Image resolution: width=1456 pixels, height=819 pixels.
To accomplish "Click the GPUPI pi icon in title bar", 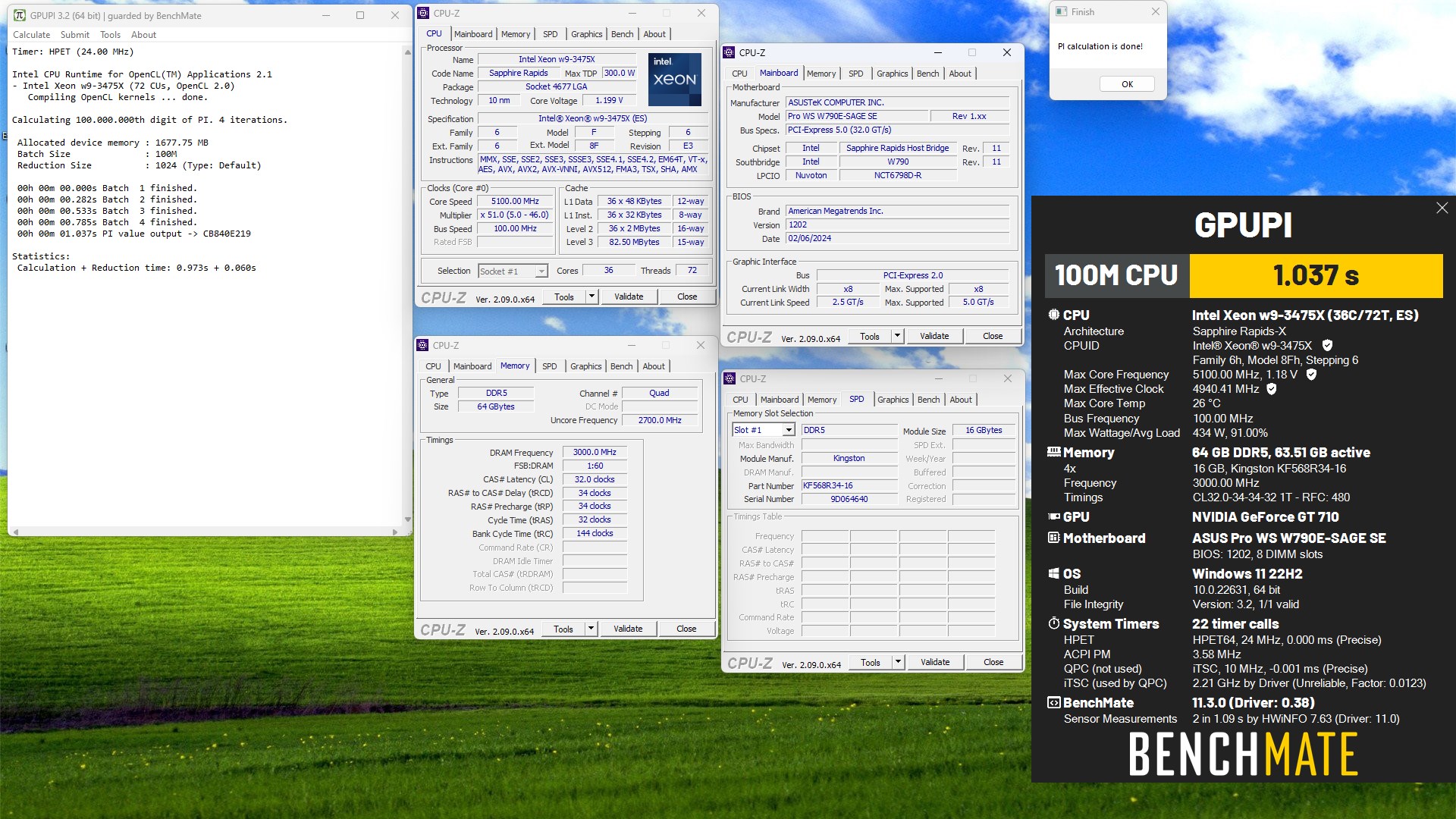I will tap(20, 15).
